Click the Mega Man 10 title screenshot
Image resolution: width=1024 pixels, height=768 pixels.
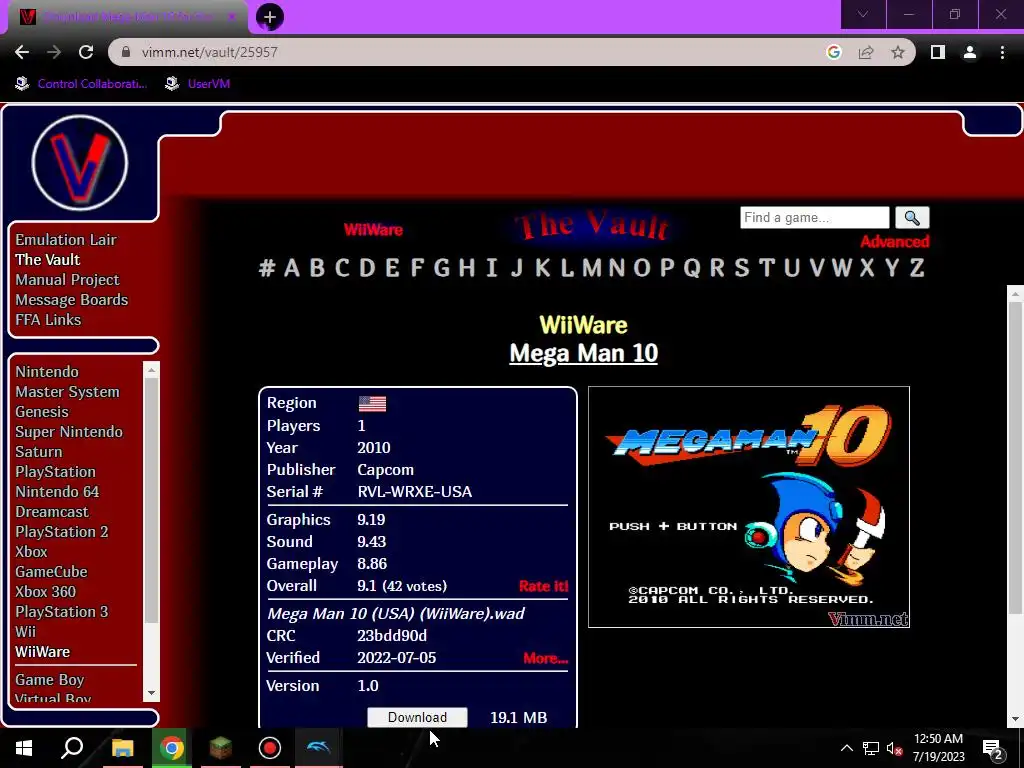pyautogui.click(x=748, y=507)
